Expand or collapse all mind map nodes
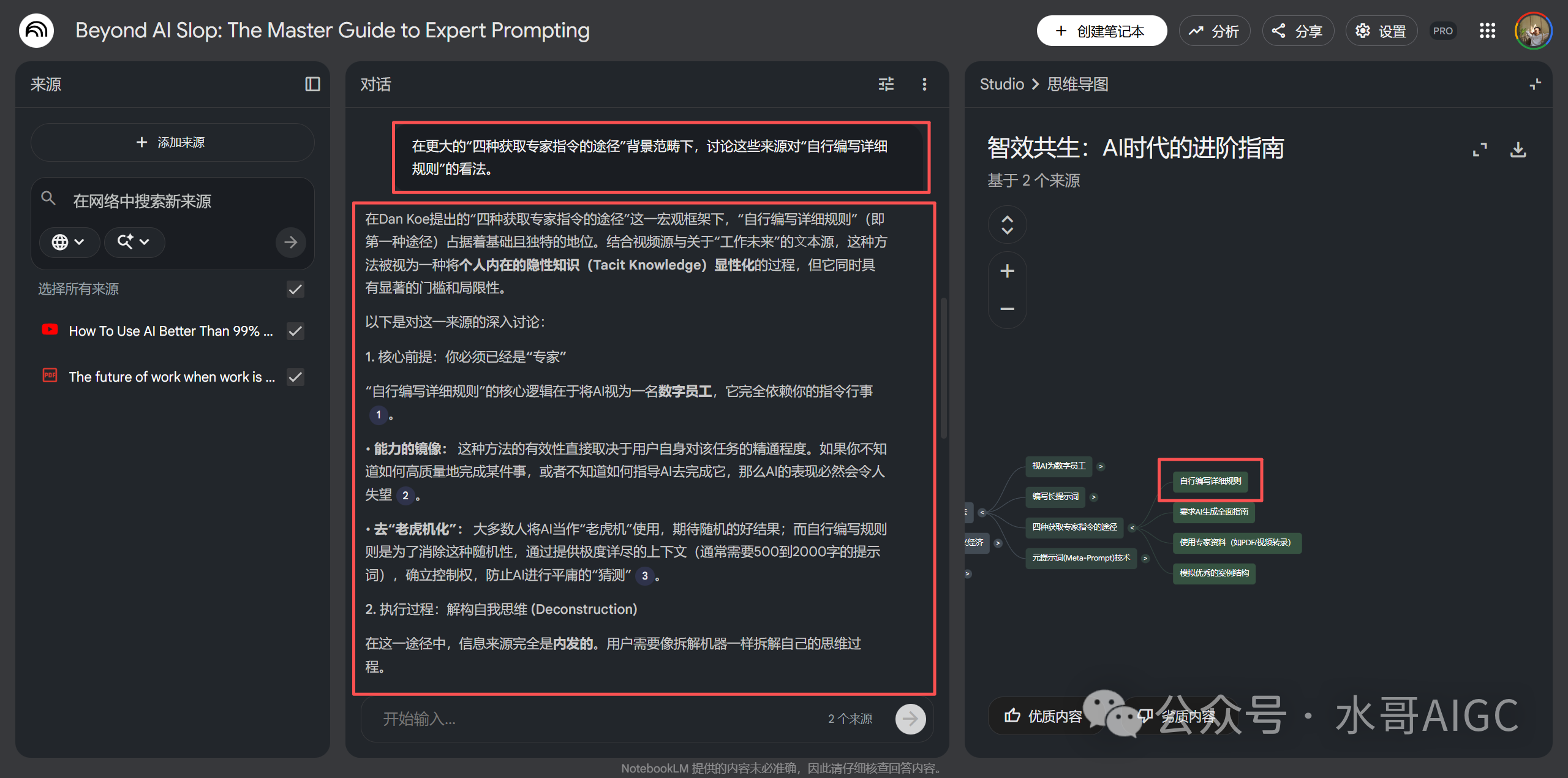The height and width of the screenshot is (778, 1568). pos(1007,225)
